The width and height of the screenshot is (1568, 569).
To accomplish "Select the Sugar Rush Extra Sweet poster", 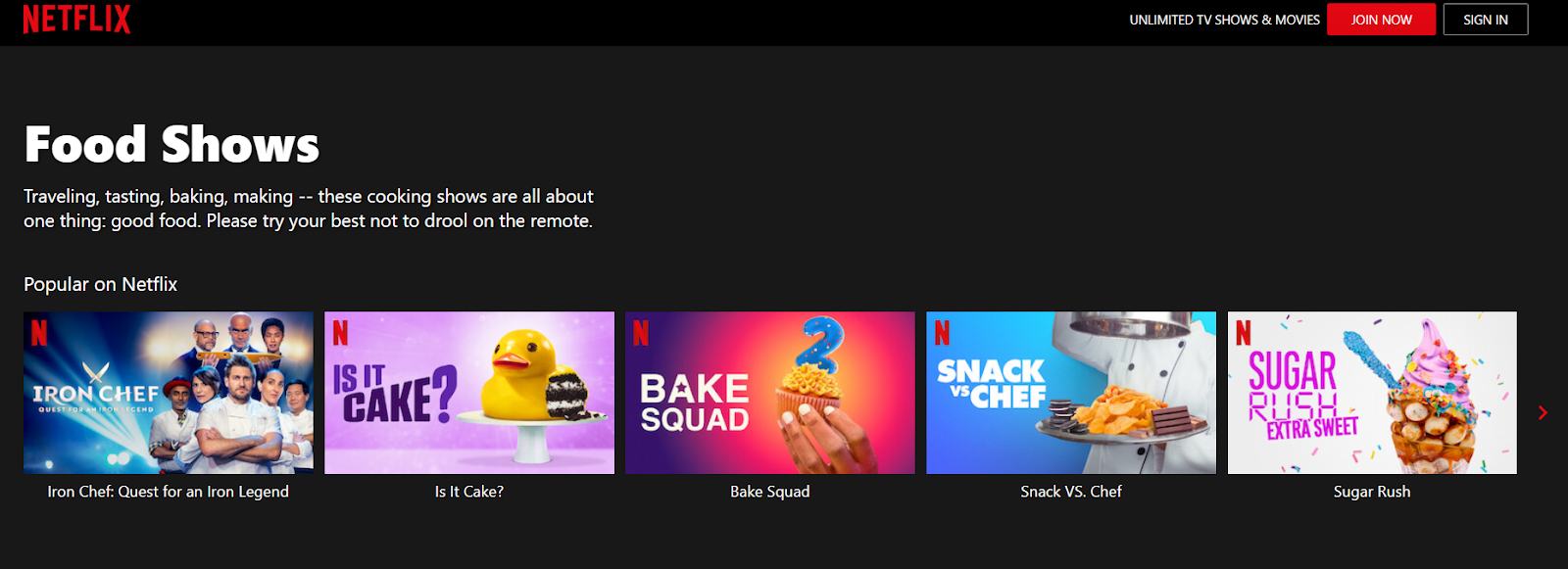I will (1372, 393).
